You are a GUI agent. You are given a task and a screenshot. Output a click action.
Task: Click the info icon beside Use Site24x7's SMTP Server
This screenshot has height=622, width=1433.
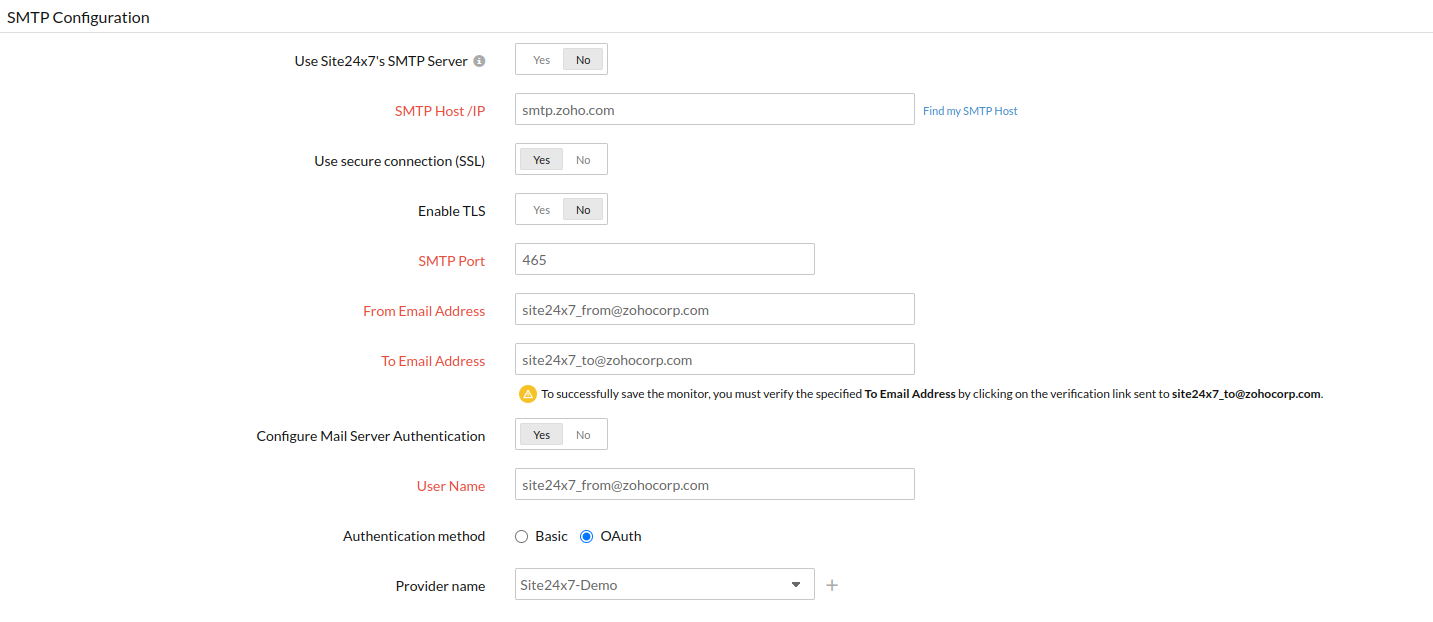tap(479, 60)
